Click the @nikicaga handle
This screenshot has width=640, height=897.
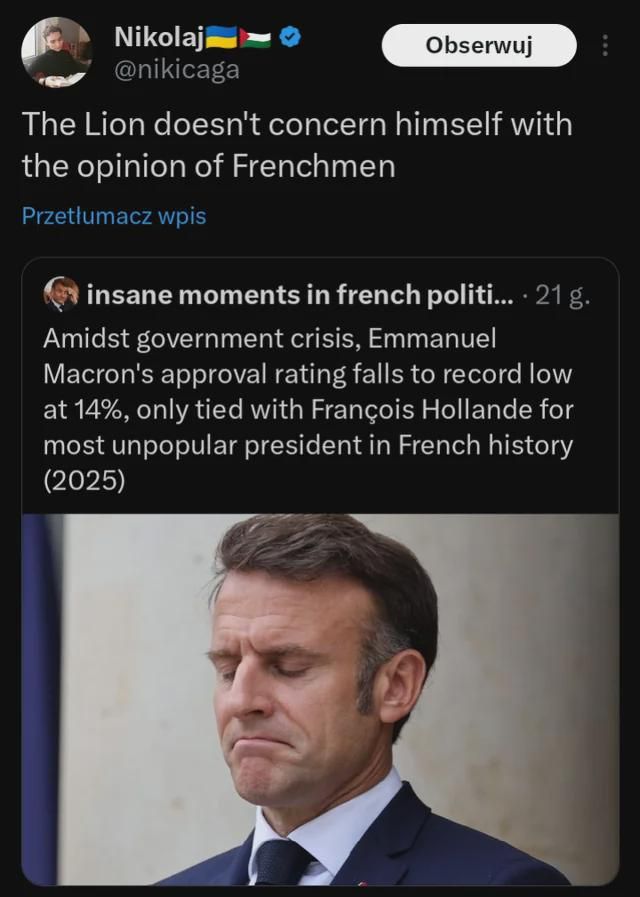tap(177, 71)
